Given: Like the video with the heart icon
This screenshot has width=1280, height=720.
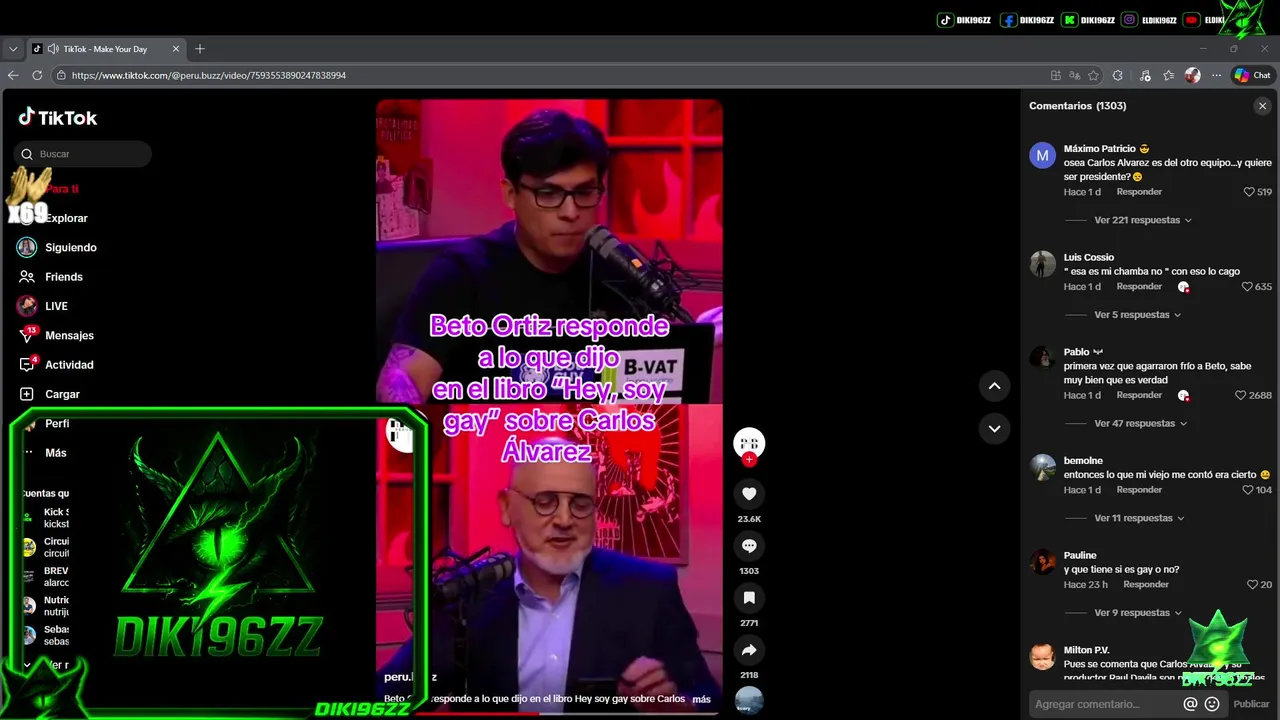Looking at the screenshot, I should point(749,493).
